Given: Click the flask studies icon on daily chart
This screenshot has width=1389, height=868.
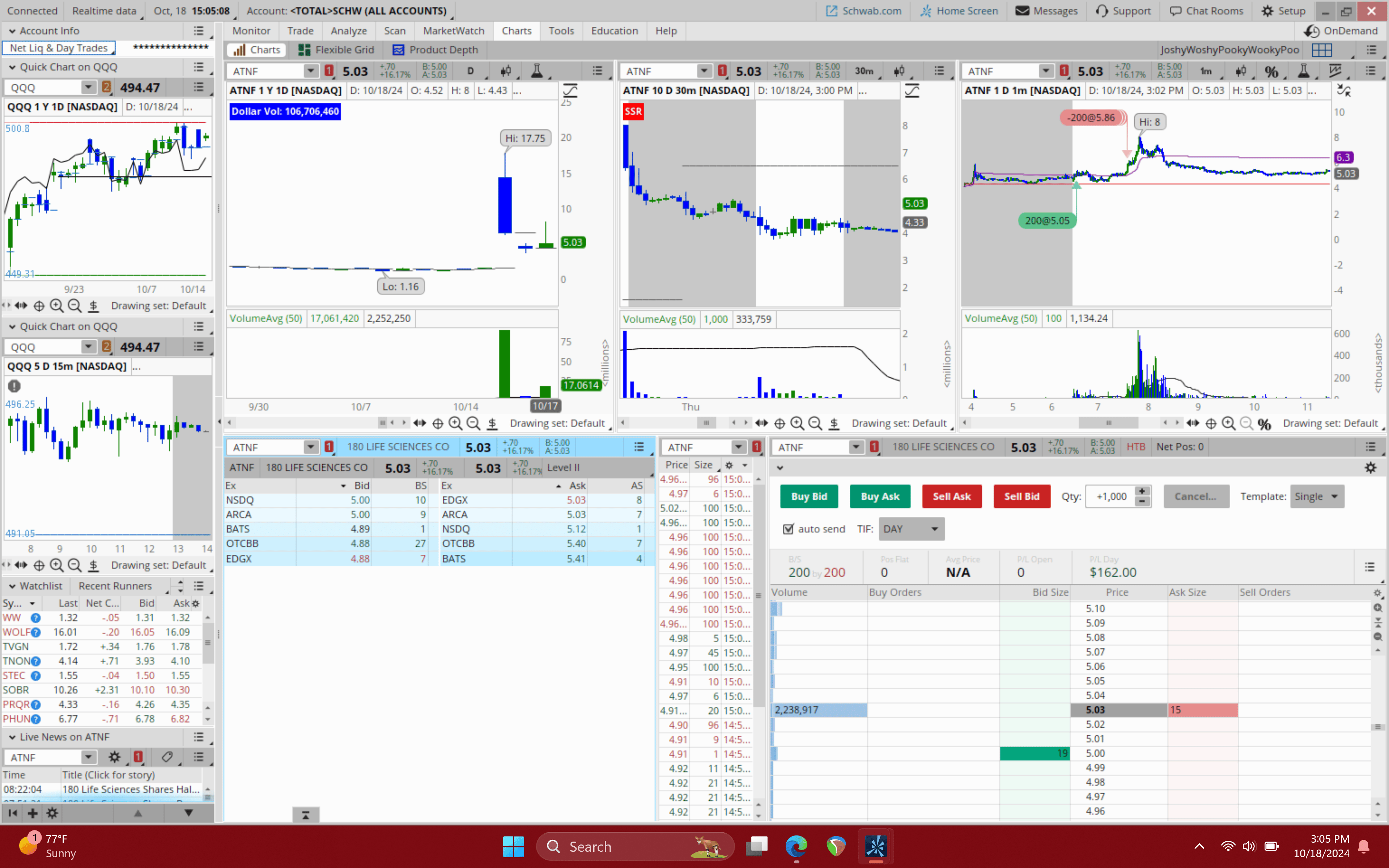Looking at the screenshot, I should (x=537, y=71).
